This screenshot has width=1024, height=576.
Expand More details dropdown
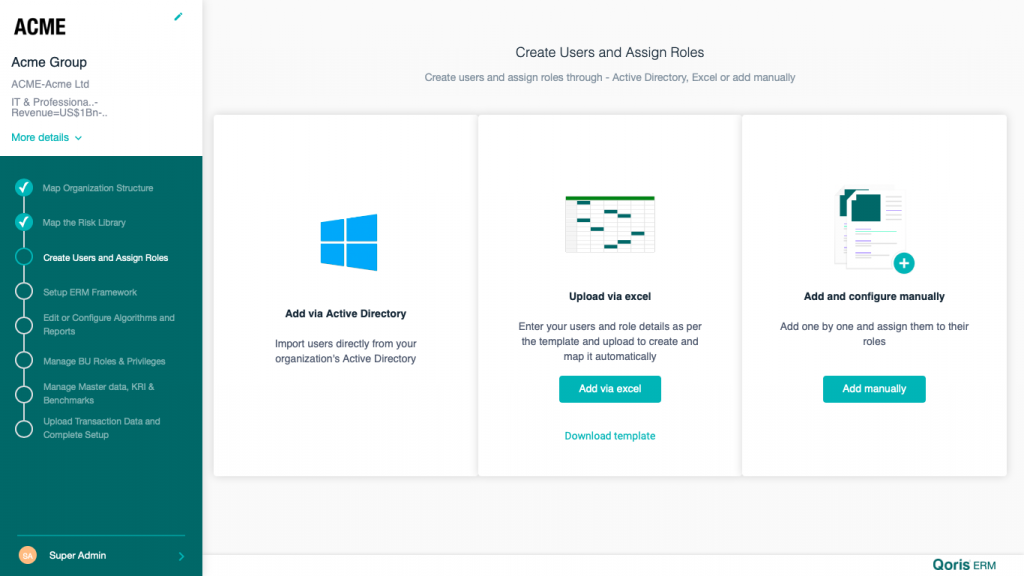pos(46,137)
